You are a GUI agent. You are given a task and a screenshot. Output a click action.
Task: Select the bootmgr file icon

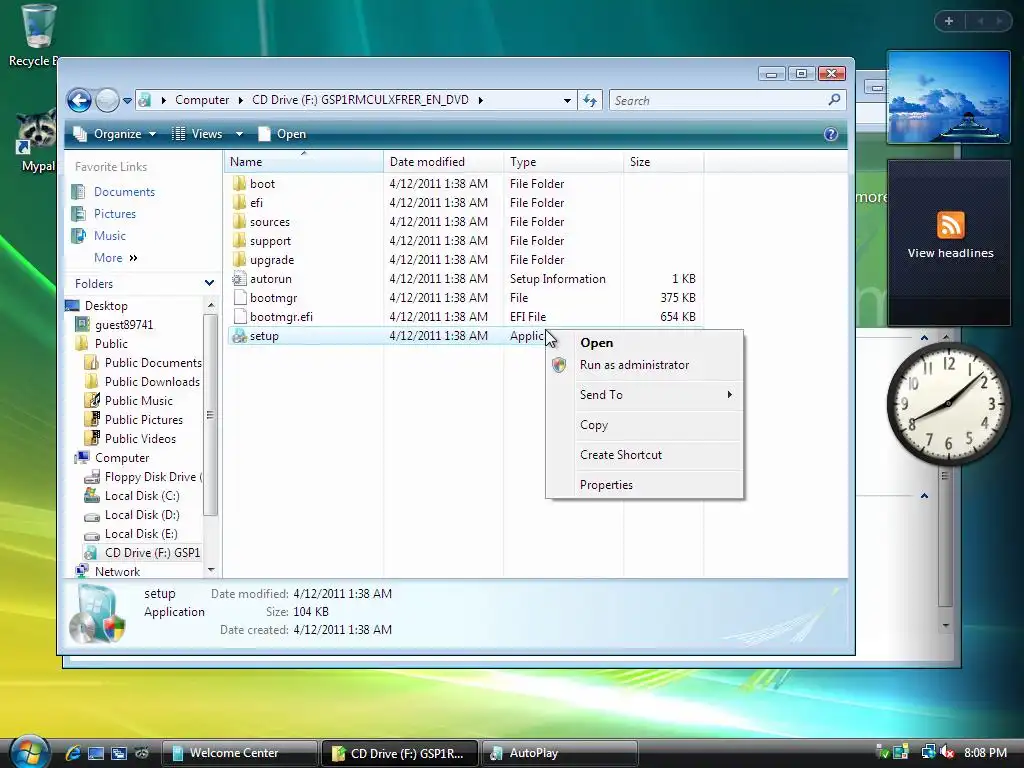(240, 298)
